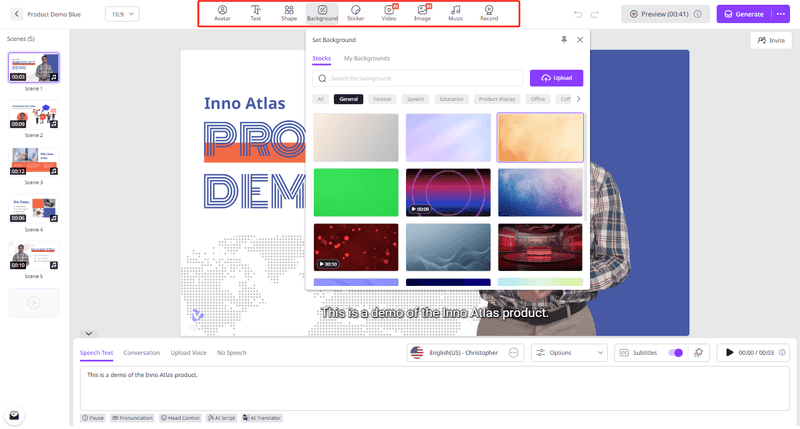Image resolution: width=800 pixels, height=429 pixels.
Task: Choose the General category filter
Action: [x=348, y=99]
